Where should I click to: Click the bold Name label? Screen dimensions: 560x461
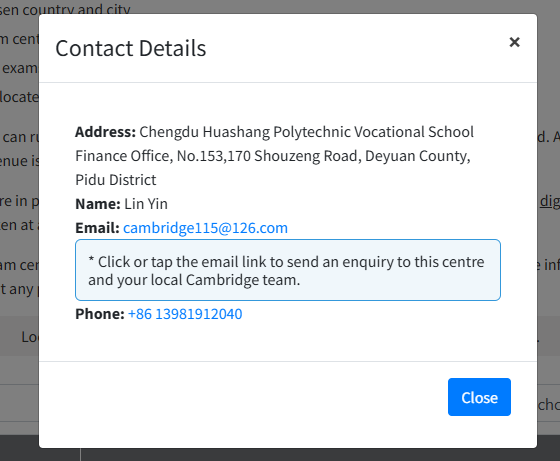coord(98,204)
